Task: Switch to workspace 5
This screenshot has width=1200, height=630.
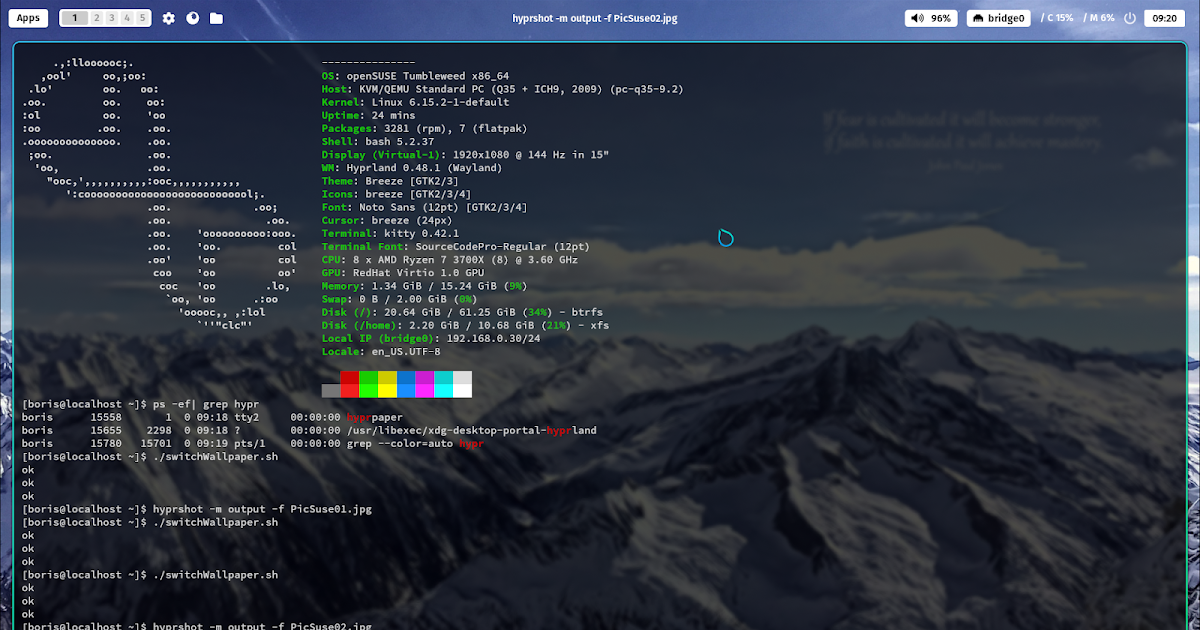Action: [143, 18]
